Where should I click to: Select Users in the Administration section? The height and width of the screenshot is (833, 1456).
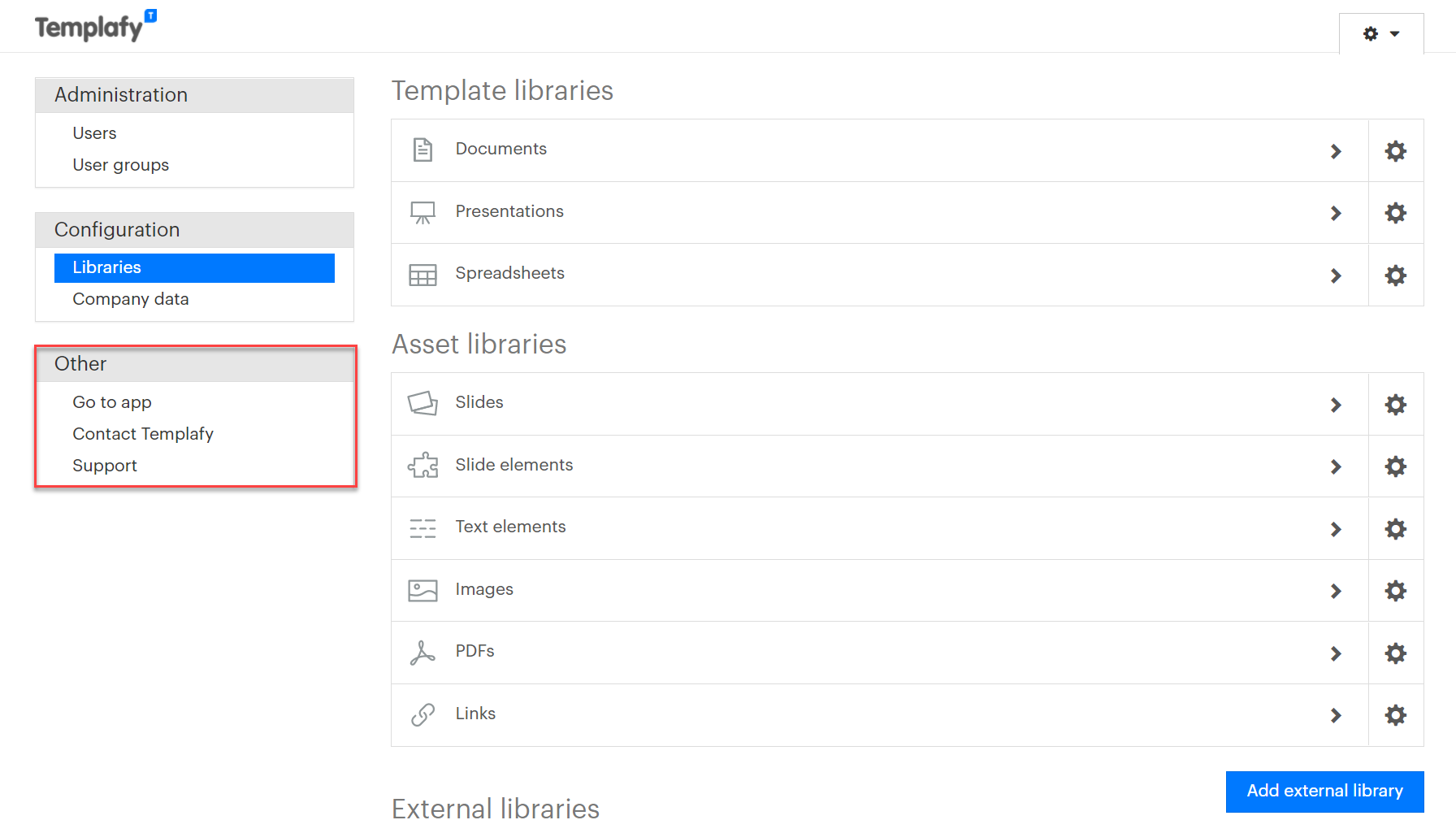pos(94,132)
